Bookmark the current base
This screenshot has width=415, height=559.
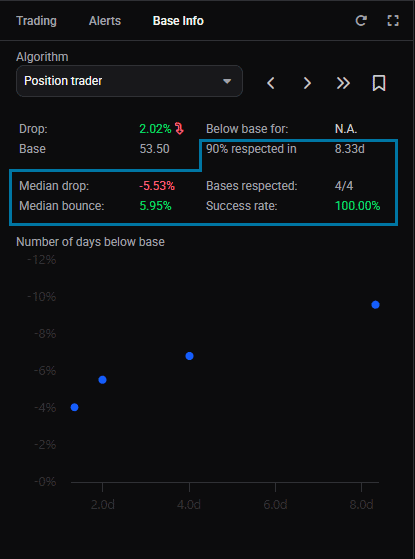[x=379, y=83]
